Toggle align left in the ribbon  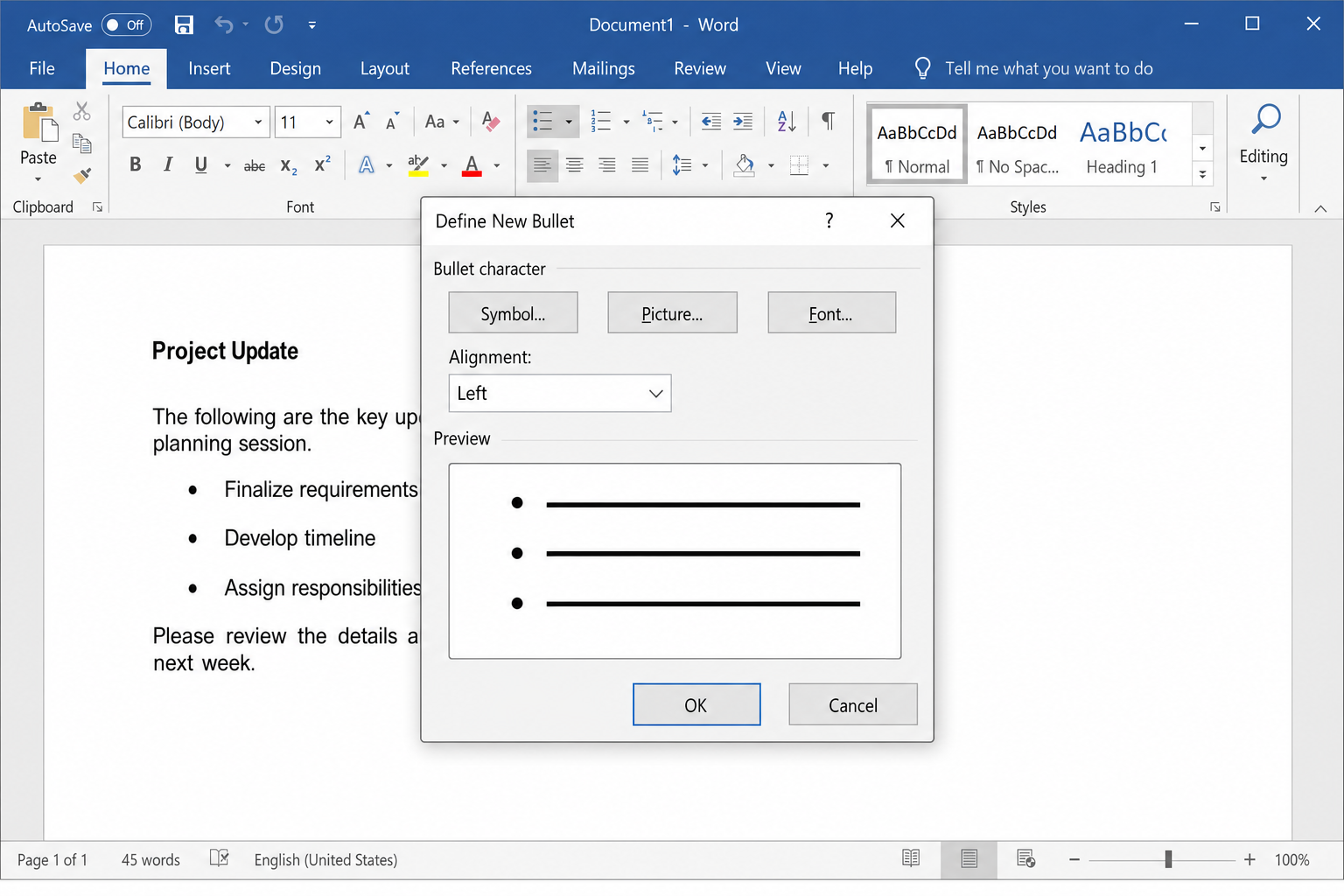pos(542,164)
